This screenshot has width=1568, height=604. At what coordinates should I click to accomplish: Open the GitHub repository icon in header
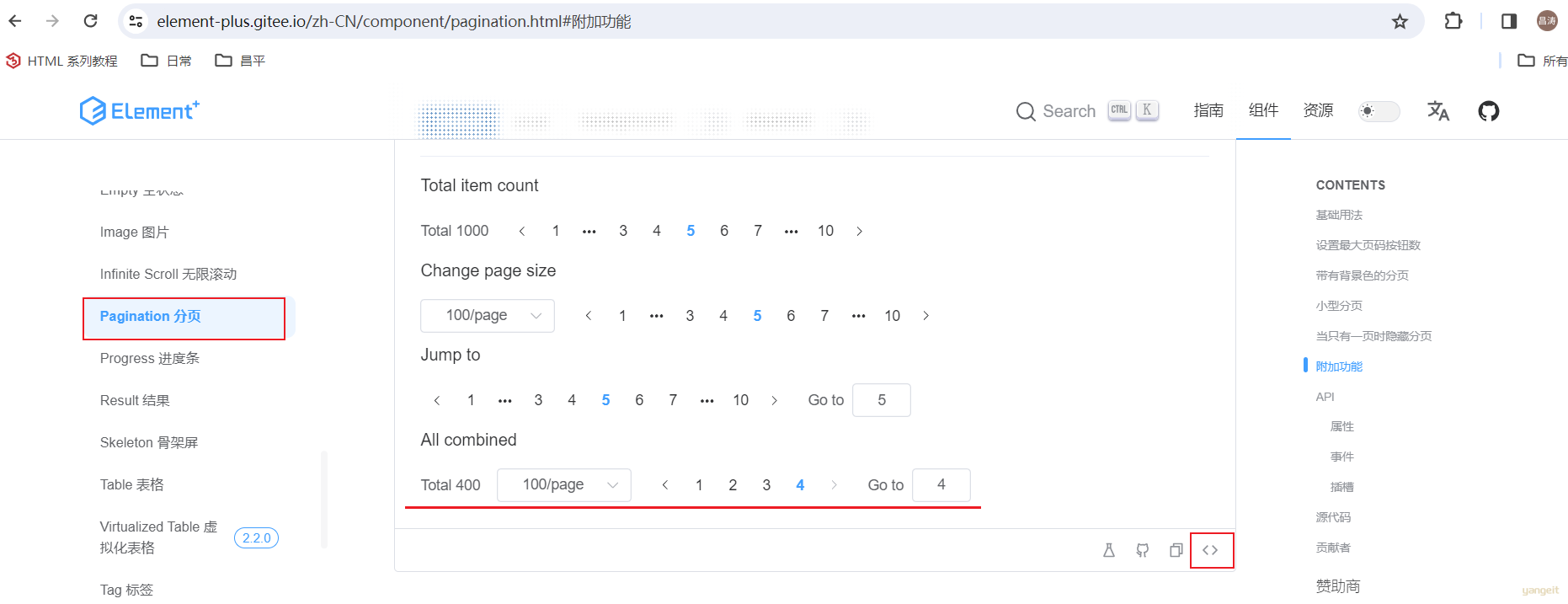pos(1489,111)
